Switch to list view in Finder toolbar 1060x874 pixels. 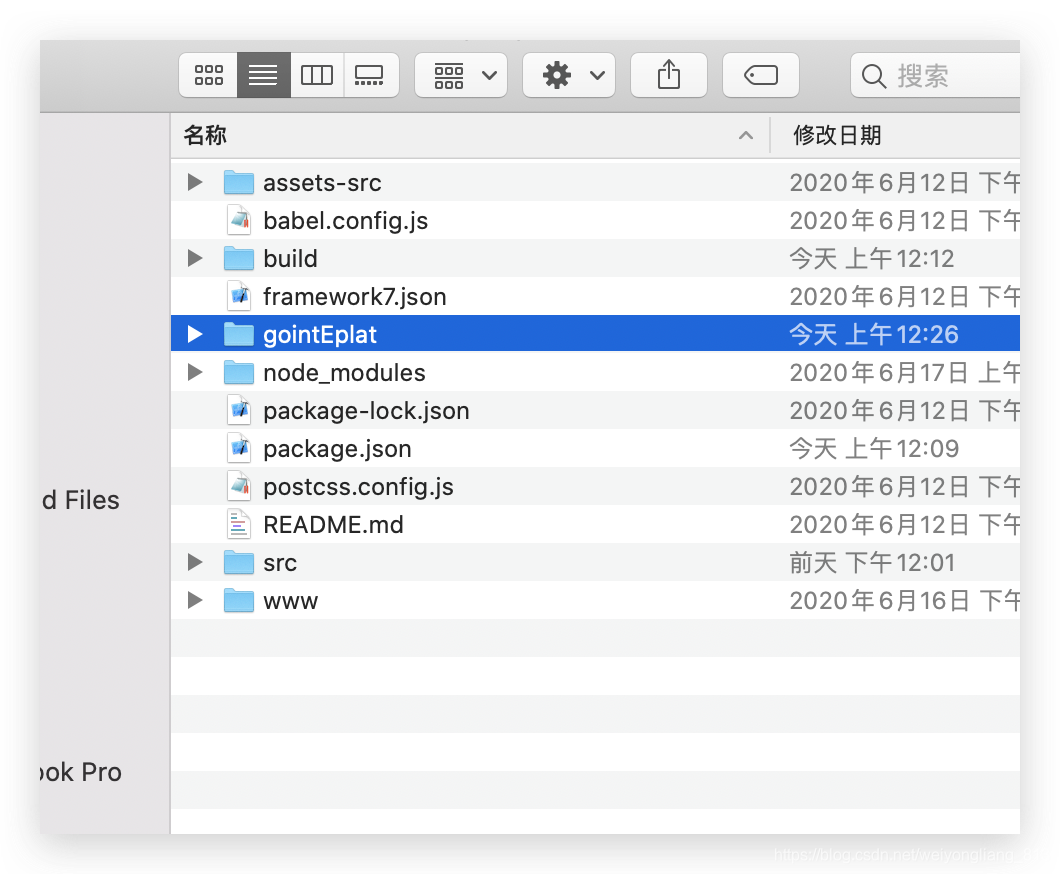263,75
